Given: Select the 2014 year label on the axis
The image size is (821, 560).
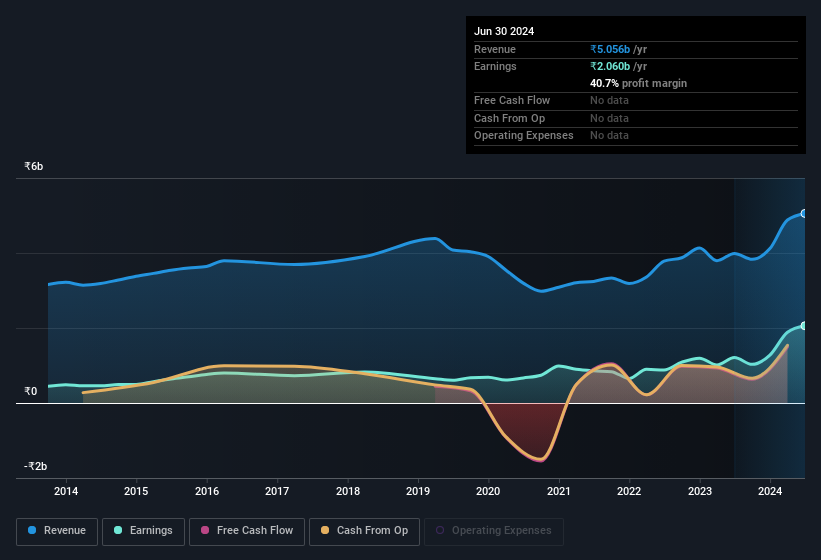Looking at the screenshot, I should coord(66,491).
